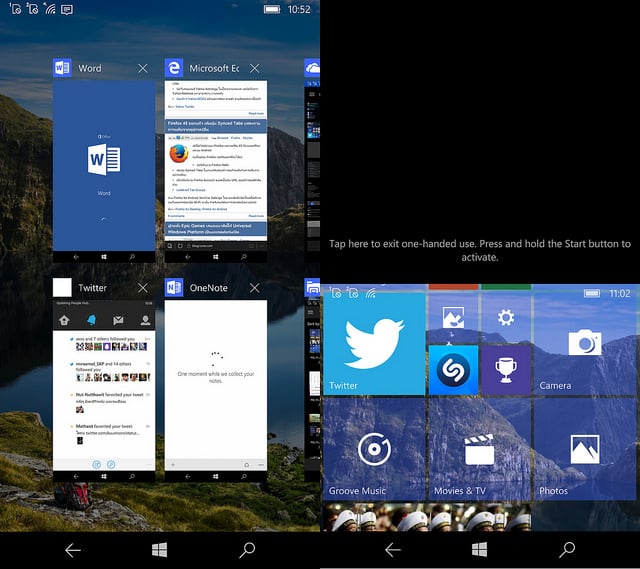
Task: Open the Microsoft Edge icon in task switcher
Action: 173,68
